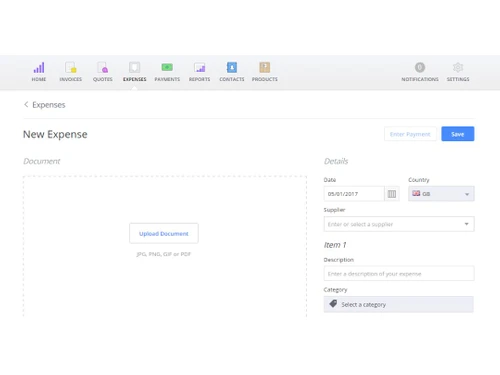Viewport: 500px width, 375px height.
Task: Click the REPORTS menu label
Action: click(199, 79)
